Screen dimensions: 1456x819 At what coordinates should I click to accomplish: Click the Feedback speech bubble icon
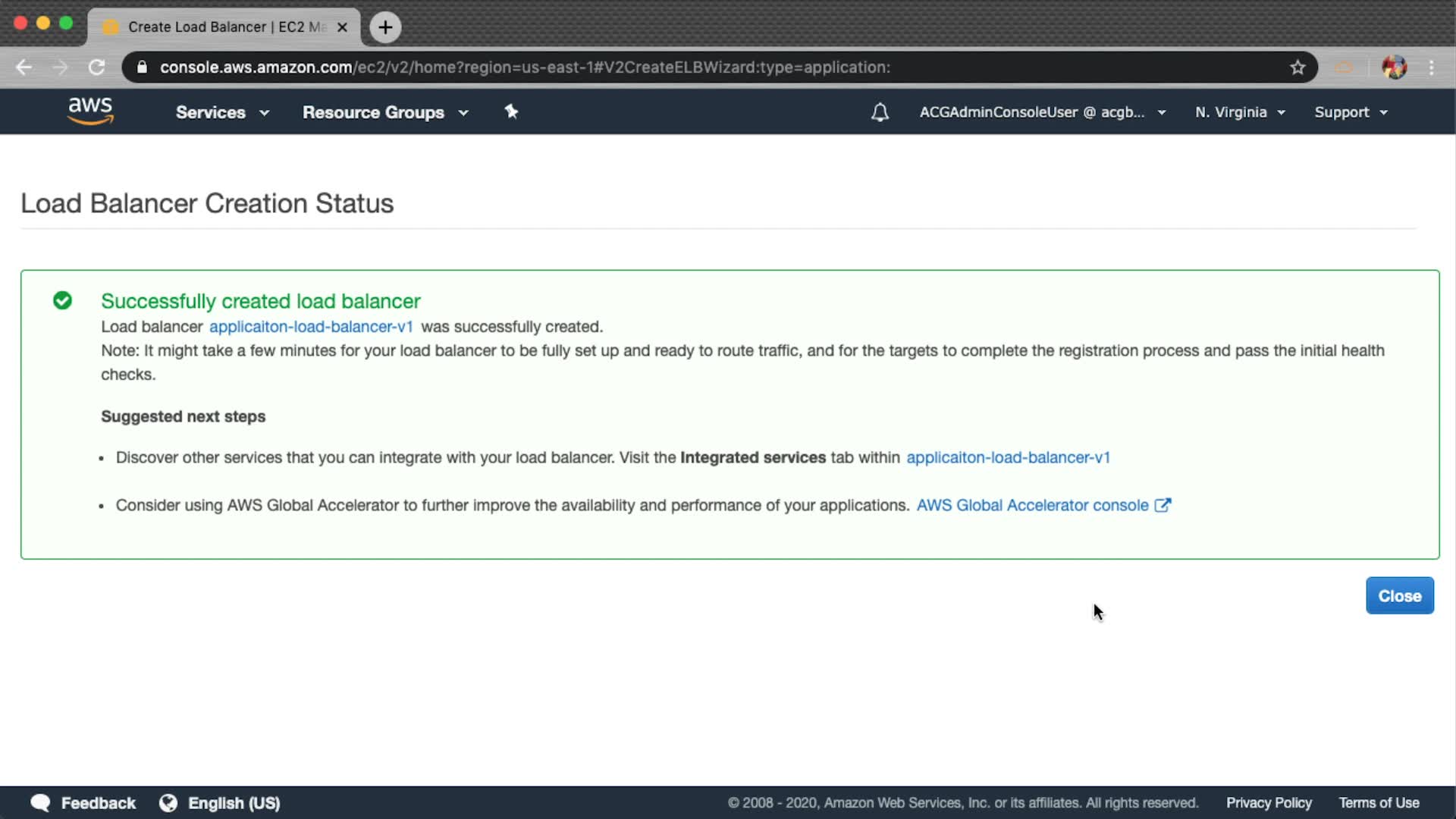point(40,803)
